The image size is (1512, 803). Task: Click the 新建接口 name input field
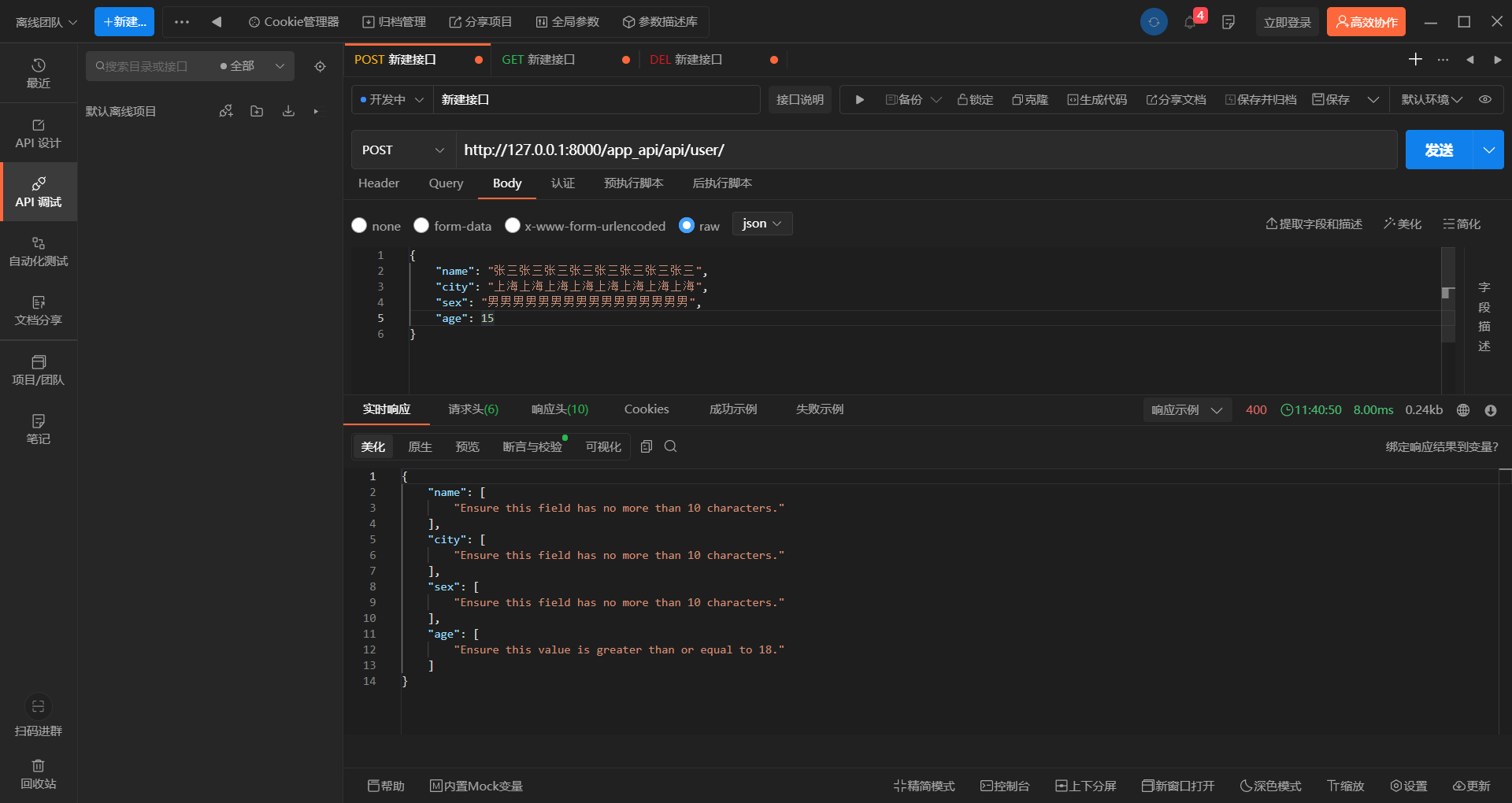tap(596, 99)
